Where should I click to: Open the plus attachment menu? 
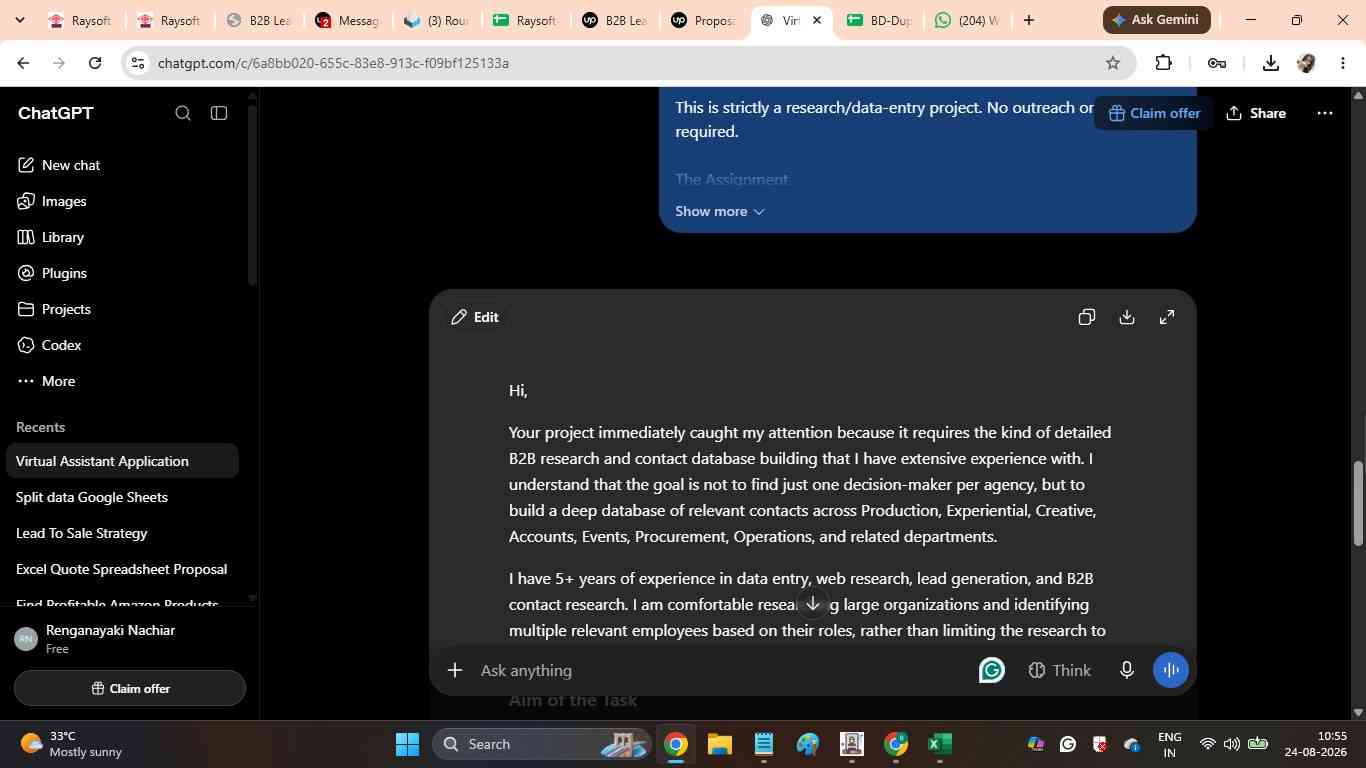coord(455,670)
